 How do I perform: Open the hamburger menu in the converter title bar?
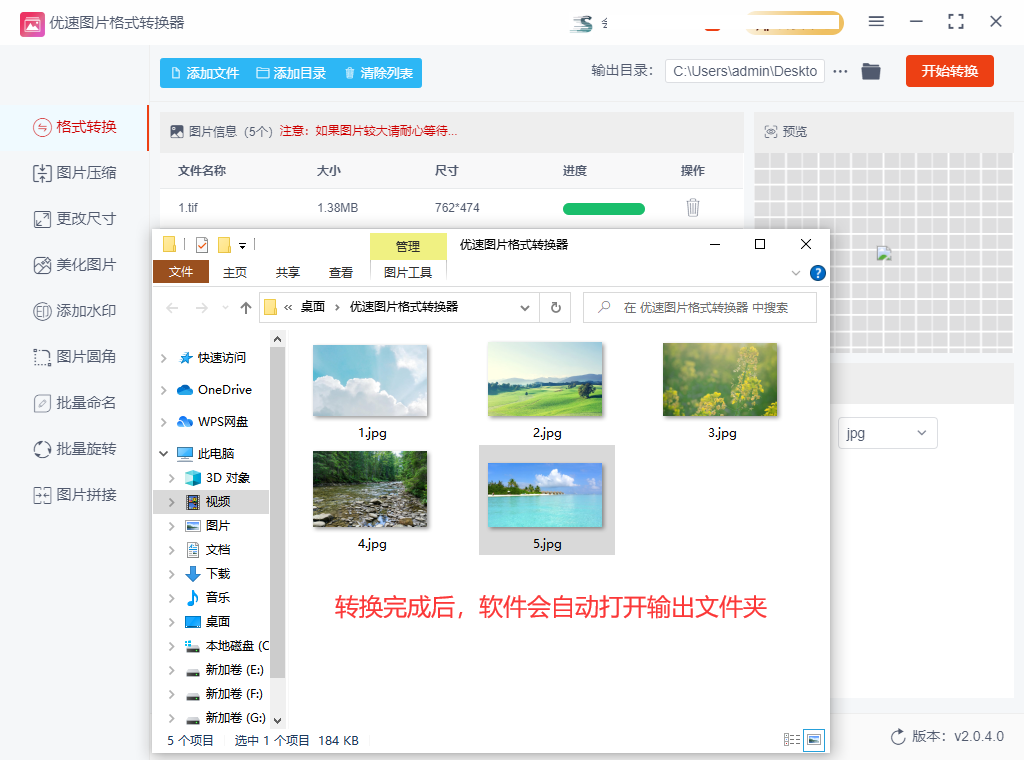click(876, 22)
